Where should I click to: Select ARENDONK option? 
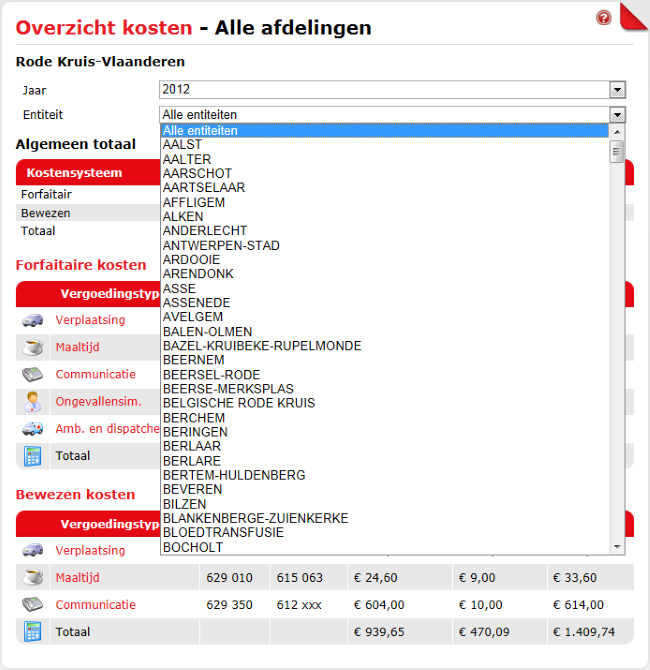[385, 274]
